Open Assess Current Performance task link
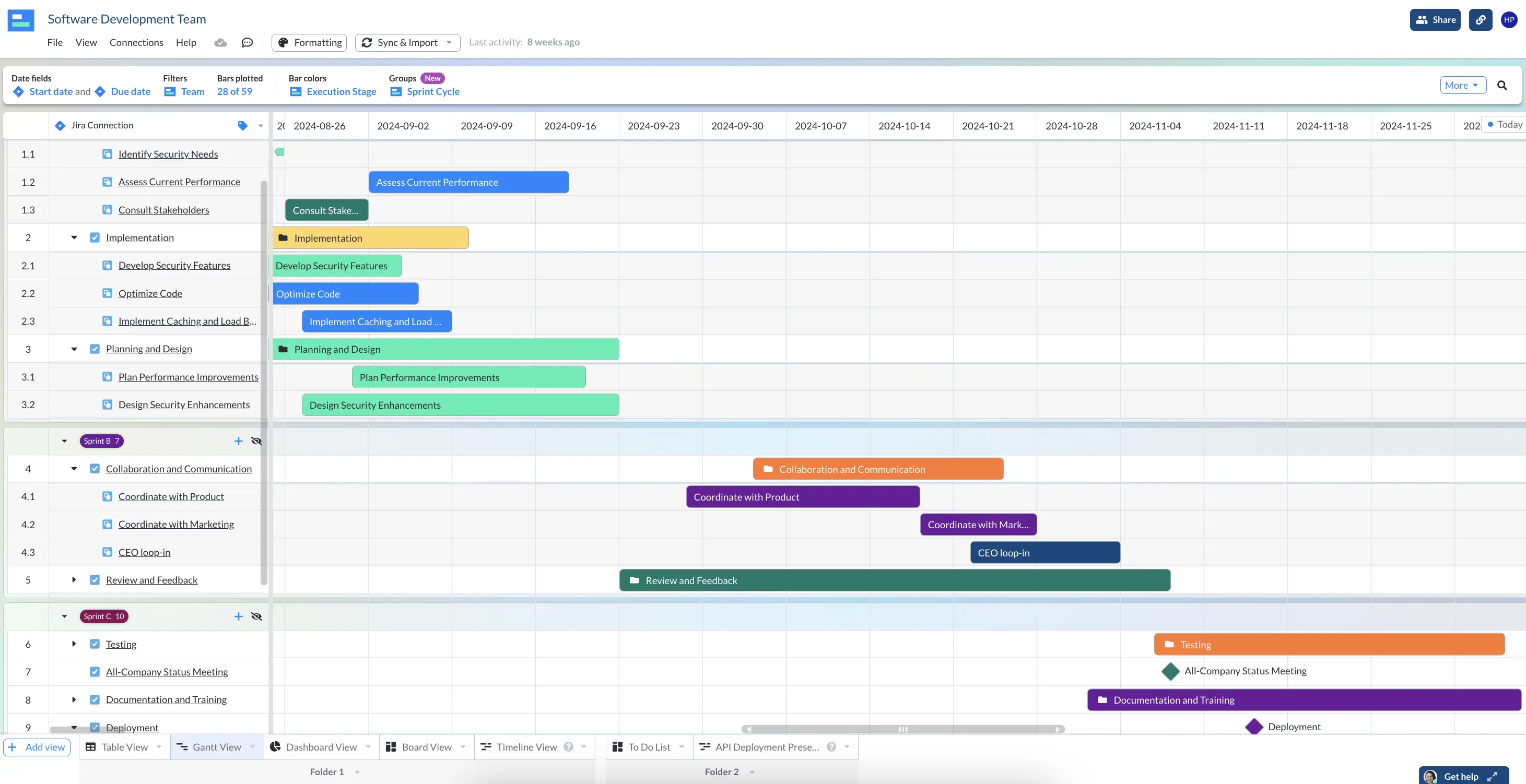1526x784 pixels. tap(179, 182)
